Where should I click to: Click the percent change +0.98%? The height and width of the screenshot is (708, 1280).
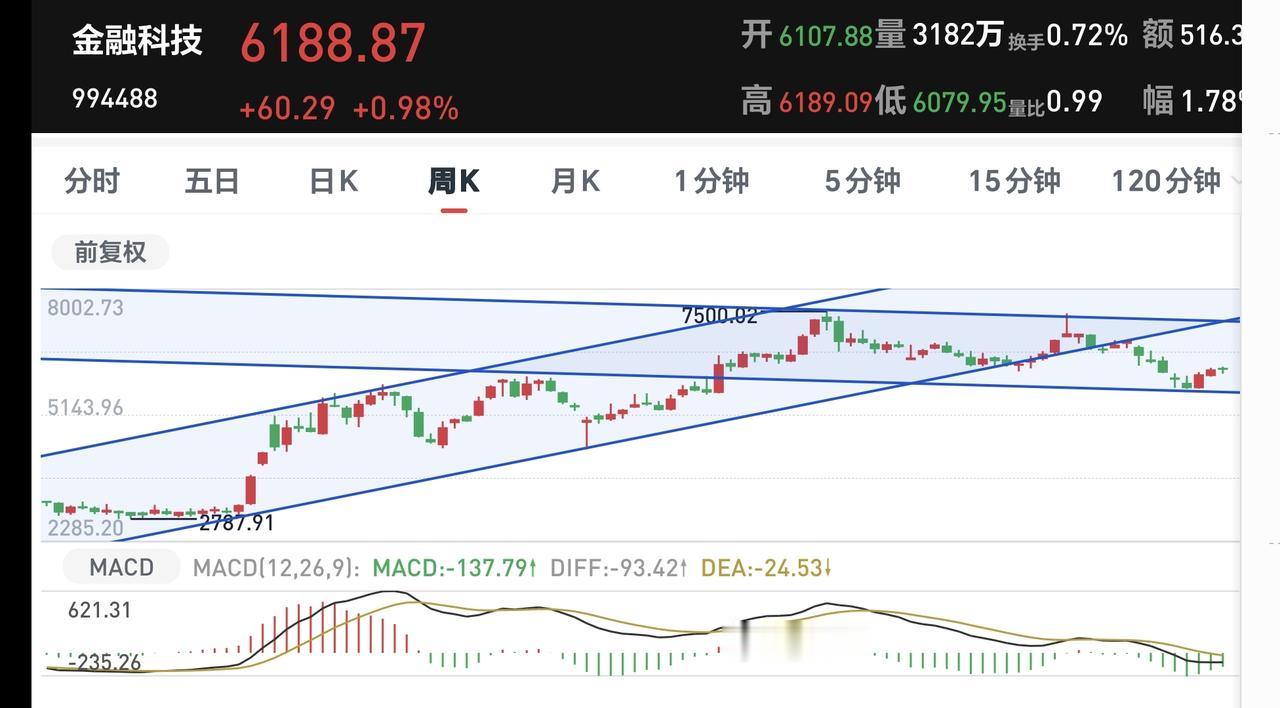click(406, 108)
